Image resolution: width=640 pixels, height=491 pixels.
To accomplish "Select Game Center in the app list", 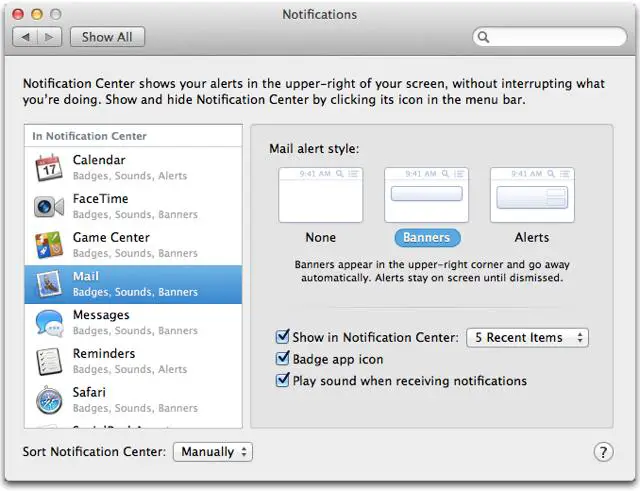I will point(133,245).
